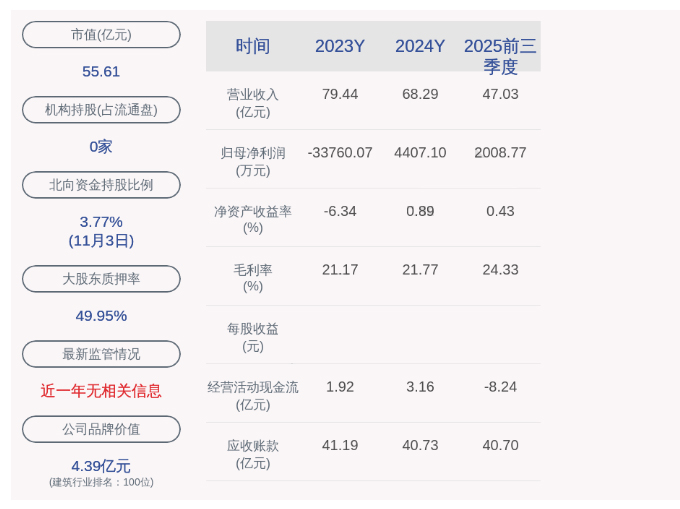
Task: Click the red 近一年无相关信息 text
Action: point(101,391)
